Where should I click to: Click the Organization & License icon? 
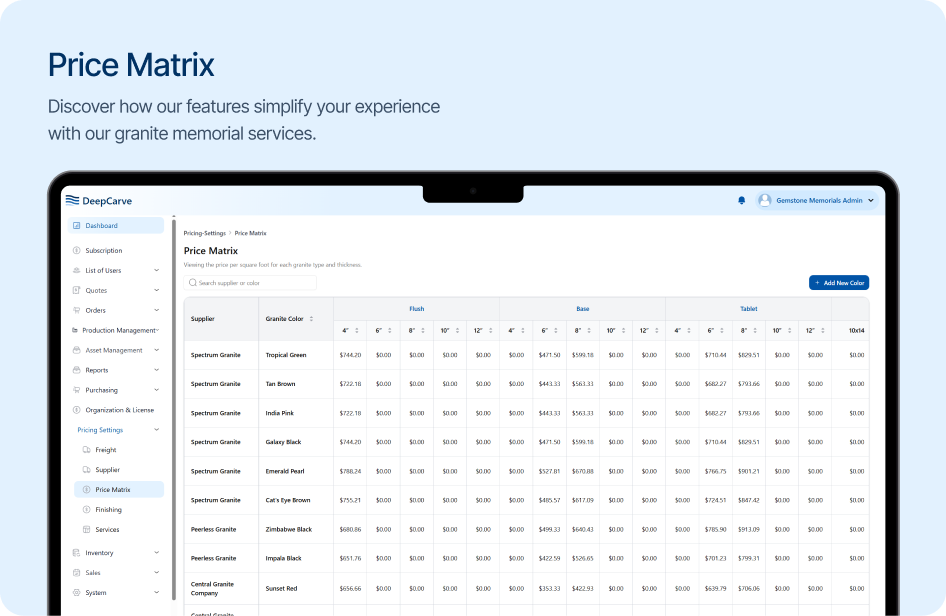tap(77, 410)
